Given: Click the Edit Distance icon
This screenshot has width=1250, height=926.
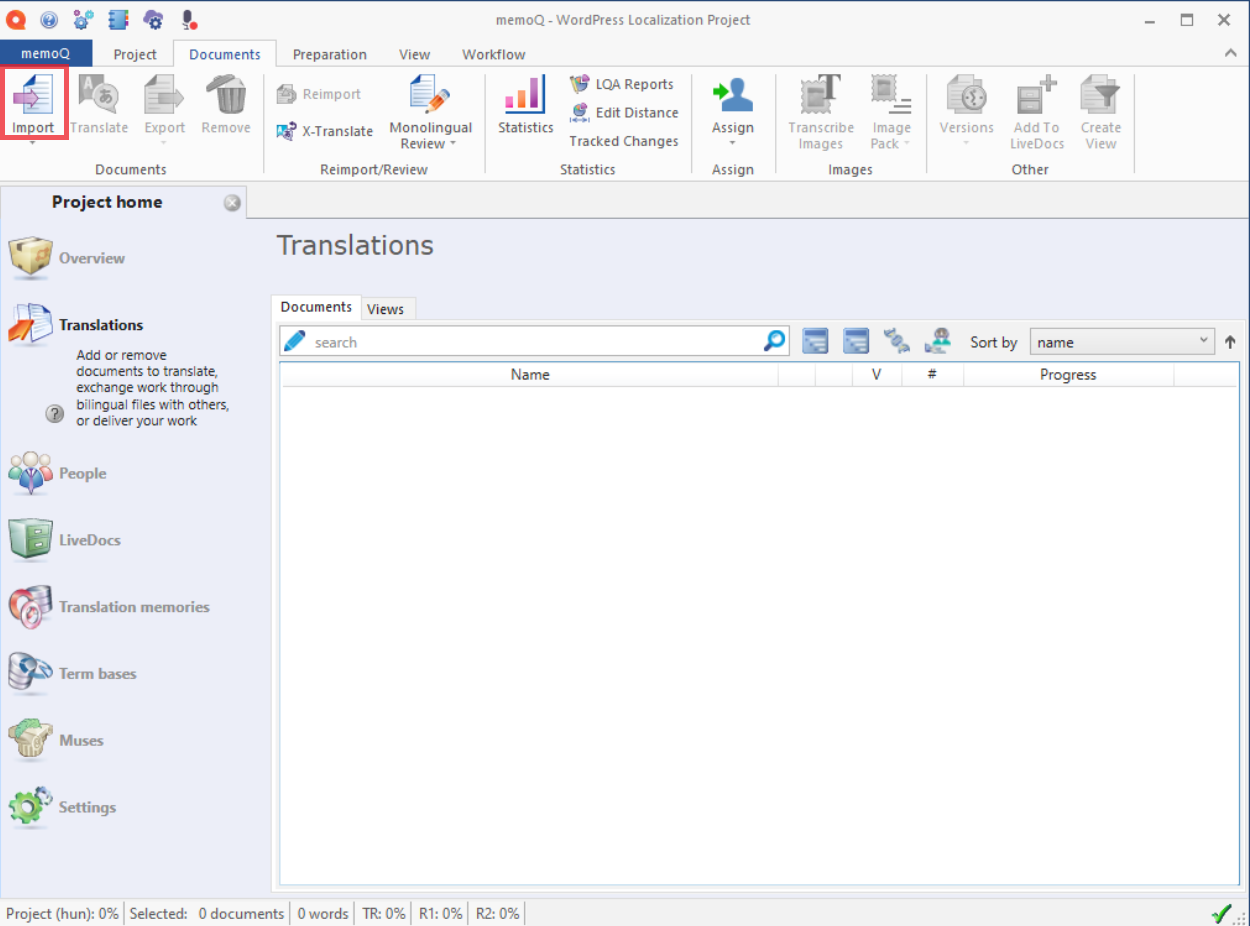Looking at the screenshot, I should [579, 113].
